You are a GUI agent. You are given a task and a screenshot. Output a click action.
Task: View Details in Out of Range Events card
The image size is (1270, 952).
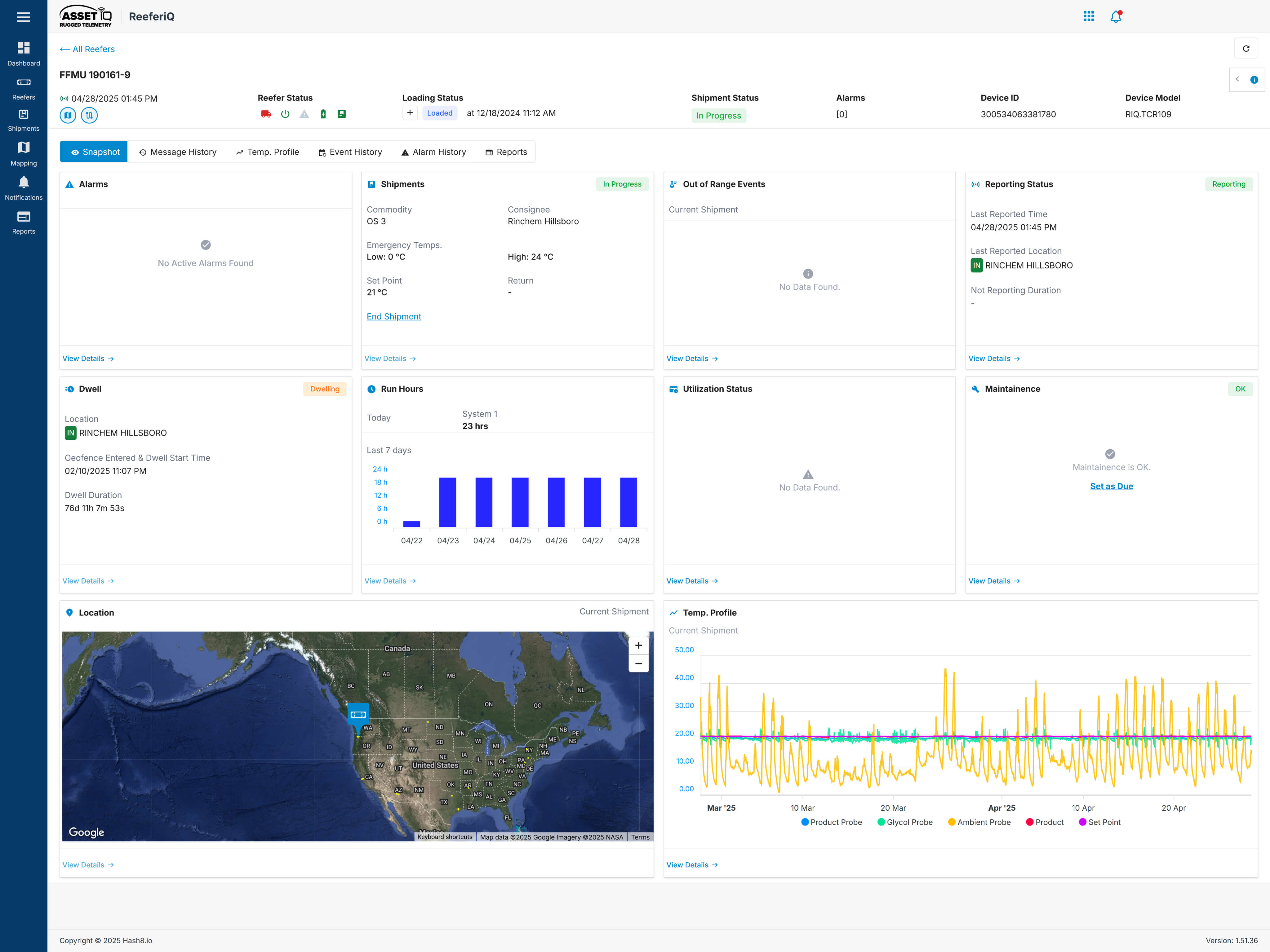coord(692,359)
